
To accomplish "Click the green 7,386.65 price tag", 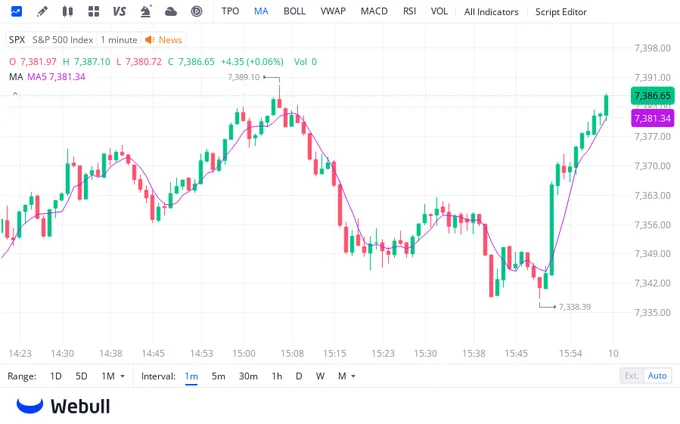I will tap(653, 95).
